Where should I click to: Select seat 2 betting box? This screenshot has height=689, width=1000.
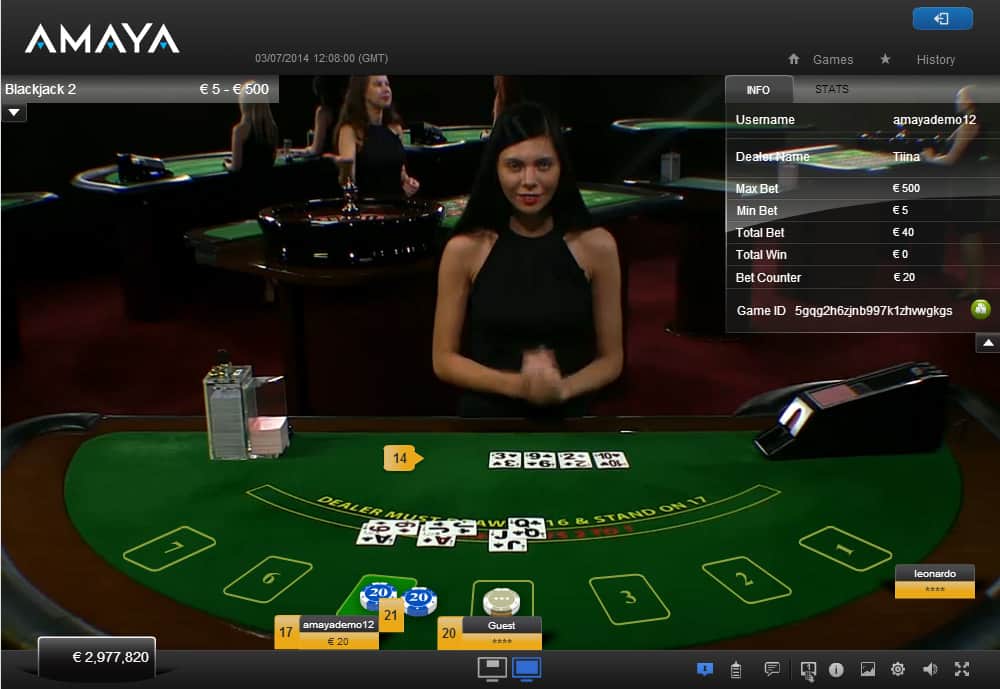pyautogui.click(x=746, y=579)
